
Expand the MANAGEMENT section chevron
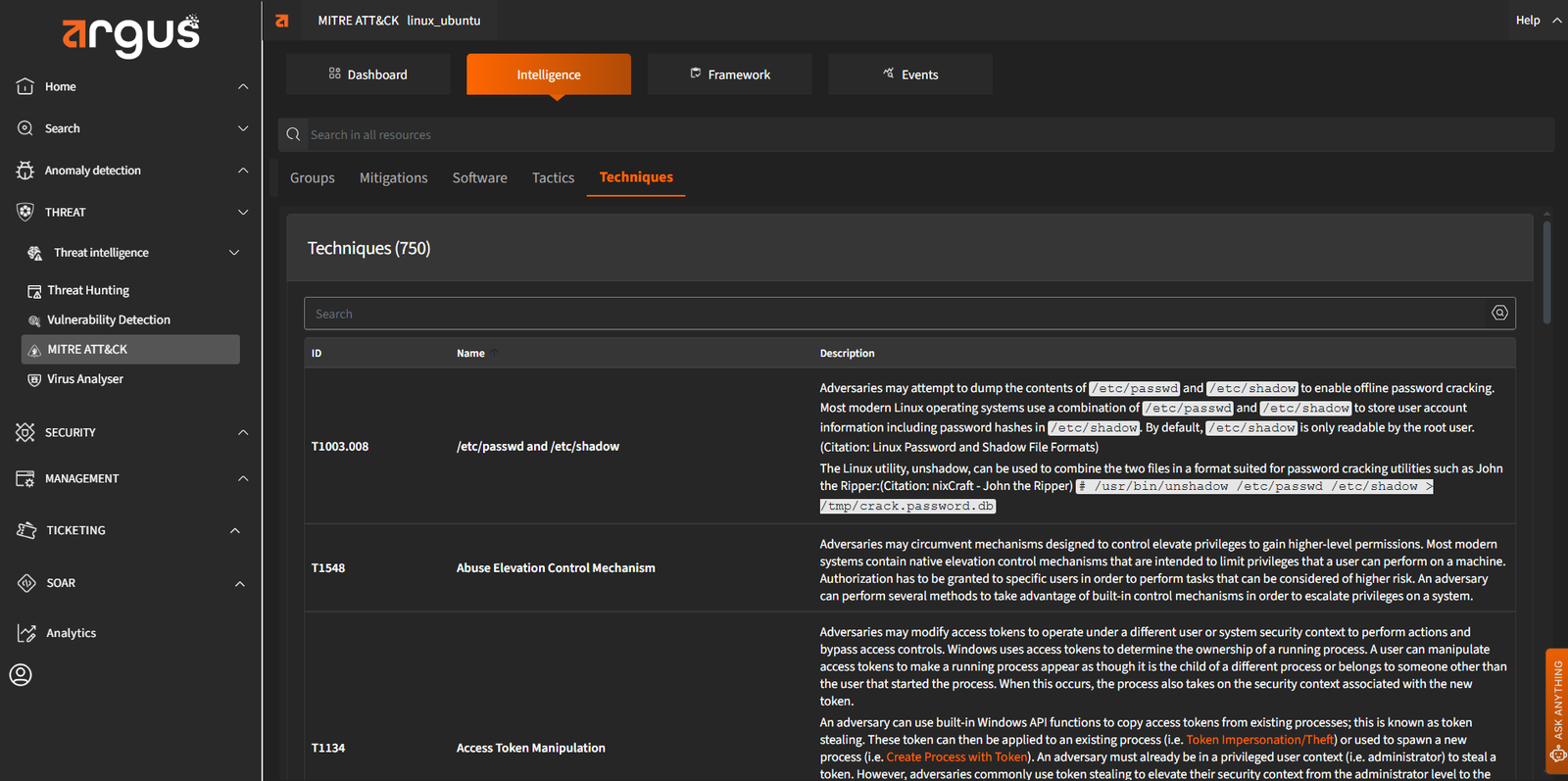tap(242, 478)
